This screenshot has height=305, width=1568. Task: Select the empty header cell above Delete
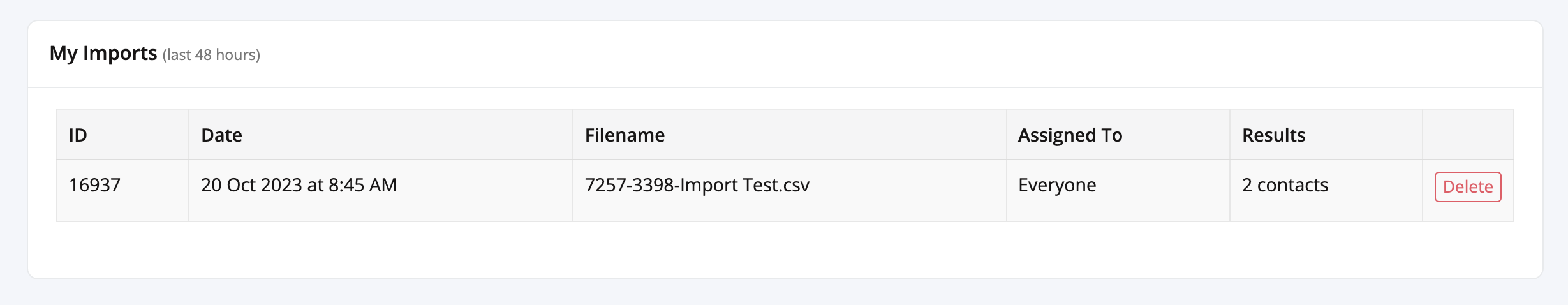click(1468, 135)
